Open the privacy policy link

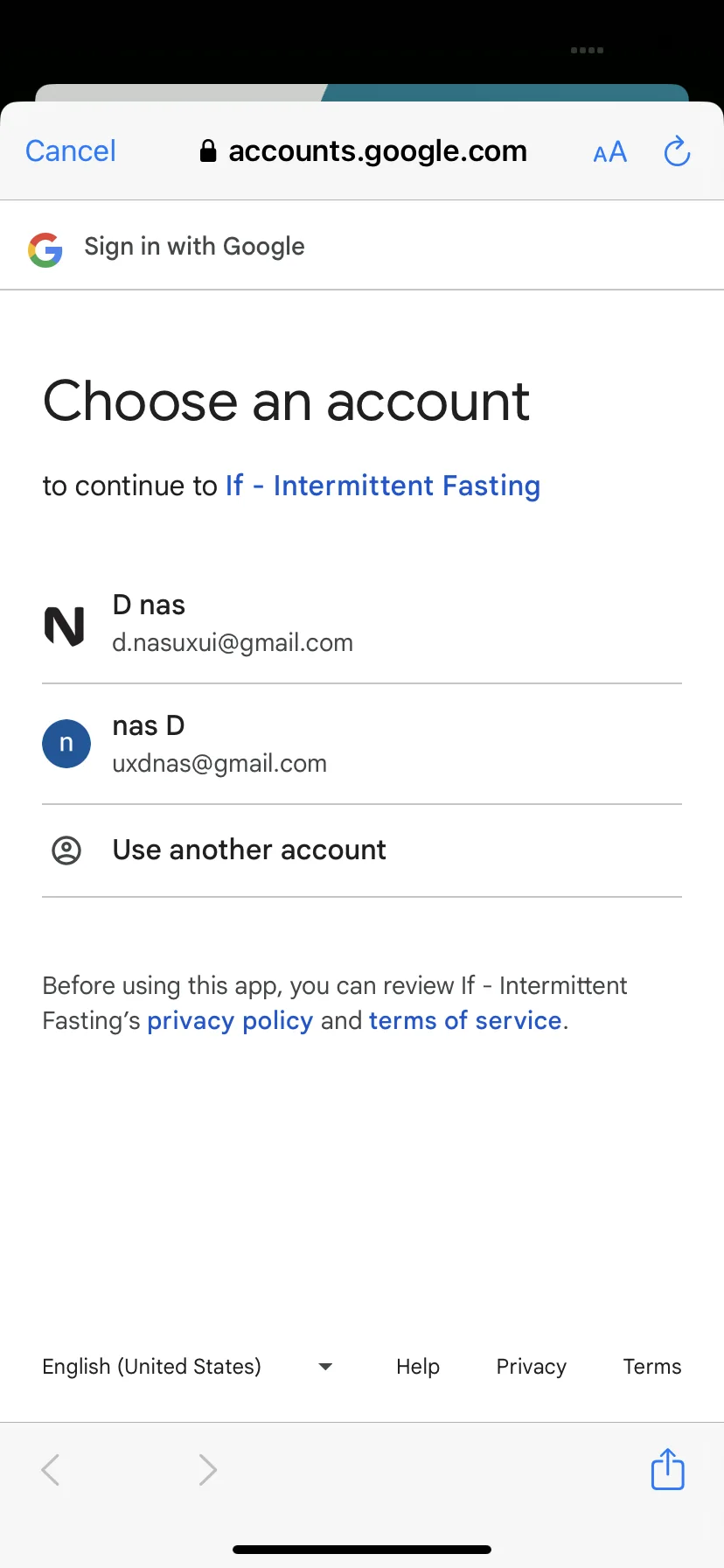230,1021
